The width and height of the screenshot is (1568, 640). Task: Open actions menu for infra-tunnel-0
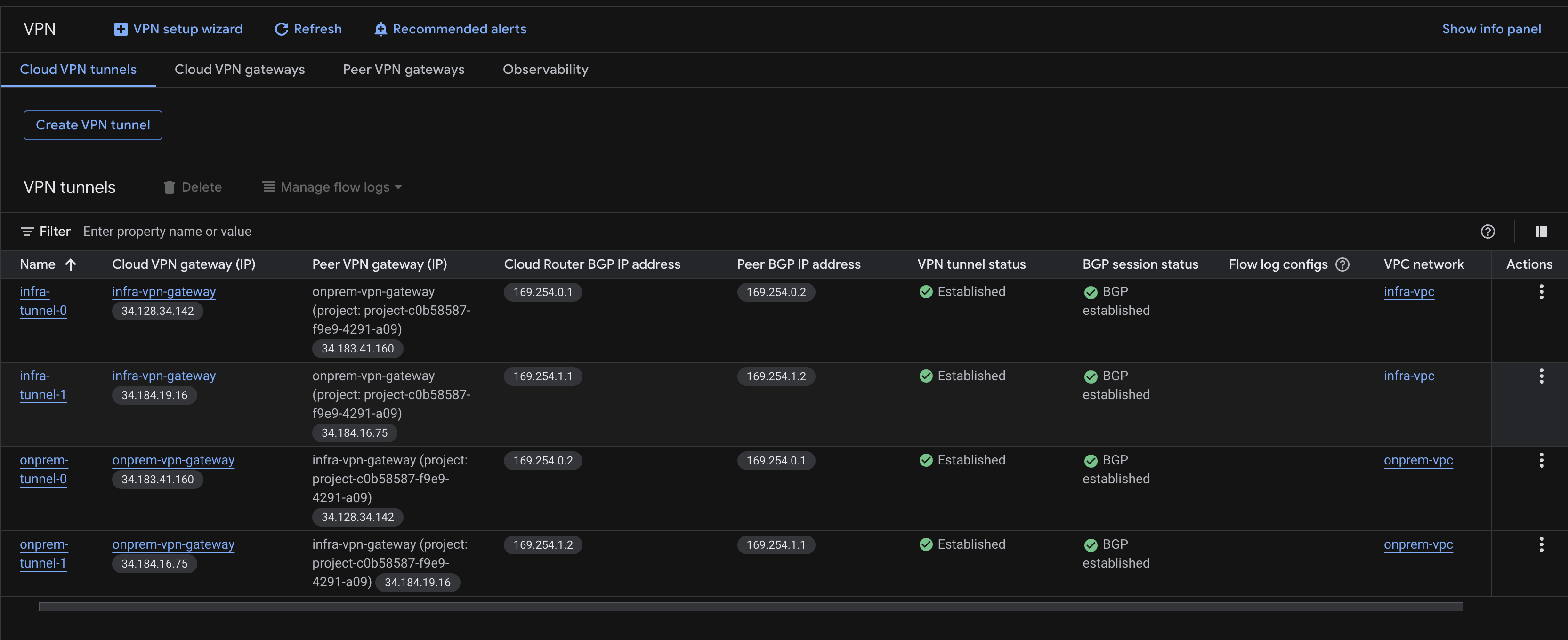pos(1541,291)
